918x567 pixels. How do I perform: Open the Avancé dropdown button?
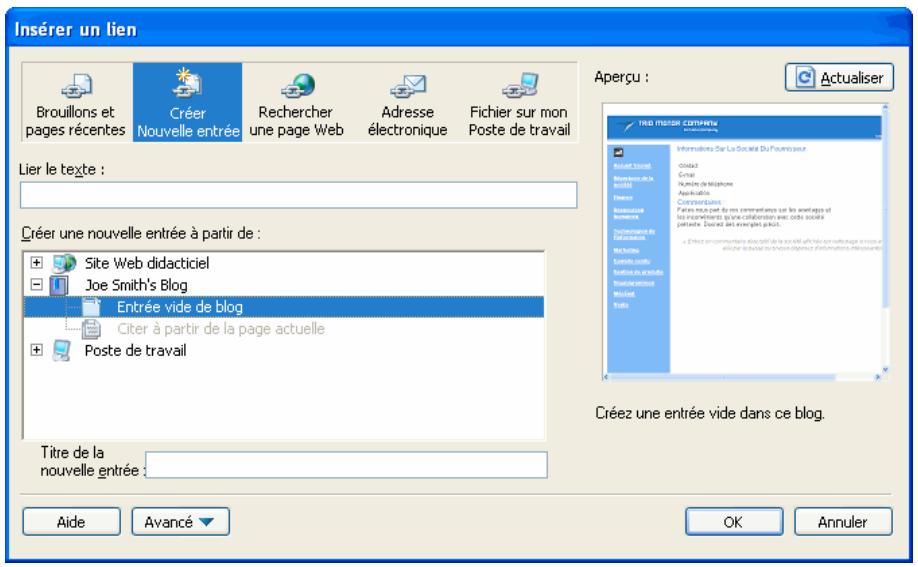180,521
